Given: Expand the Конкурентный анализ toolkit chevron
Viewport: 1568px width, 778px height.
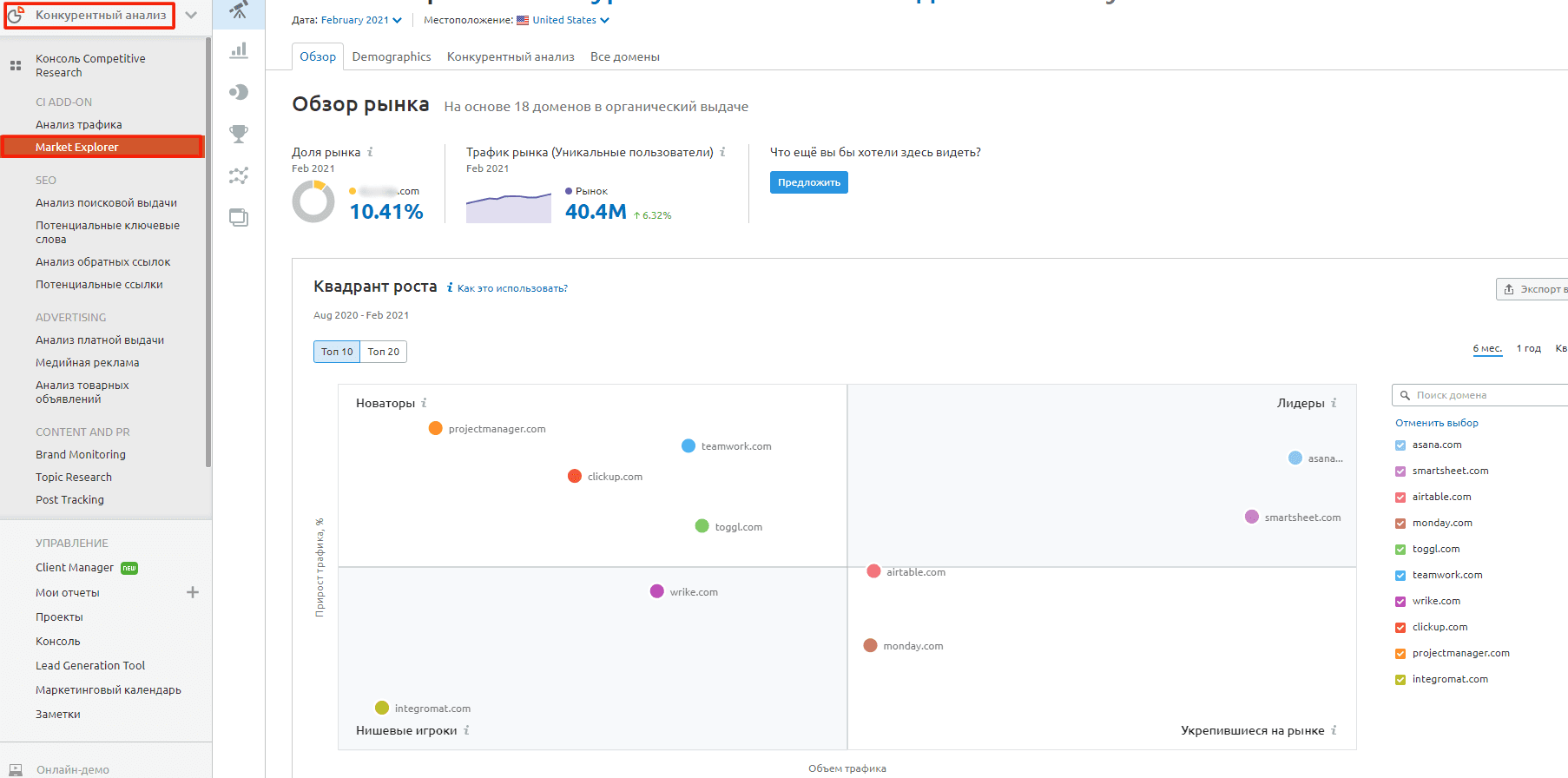Looking at the screenshot, I should tap(191, 15).
